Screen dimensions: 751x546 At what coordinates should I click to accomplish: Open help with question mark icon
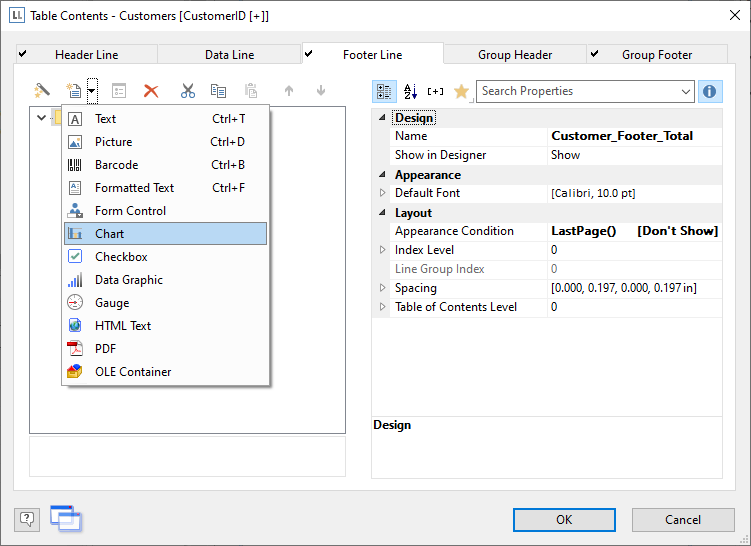(27, 519)
